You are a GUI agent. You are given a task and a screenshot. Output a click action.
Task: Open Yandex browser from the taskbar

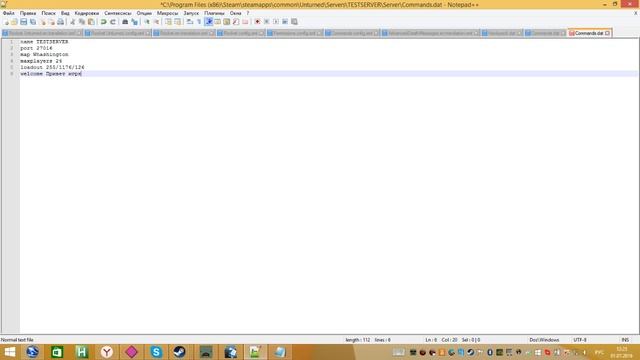coord(107,352)
